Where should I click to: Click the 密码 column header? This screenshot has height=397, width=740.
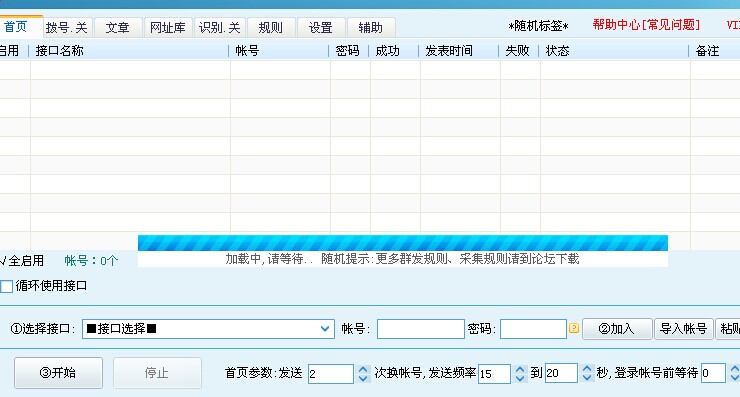349,51
